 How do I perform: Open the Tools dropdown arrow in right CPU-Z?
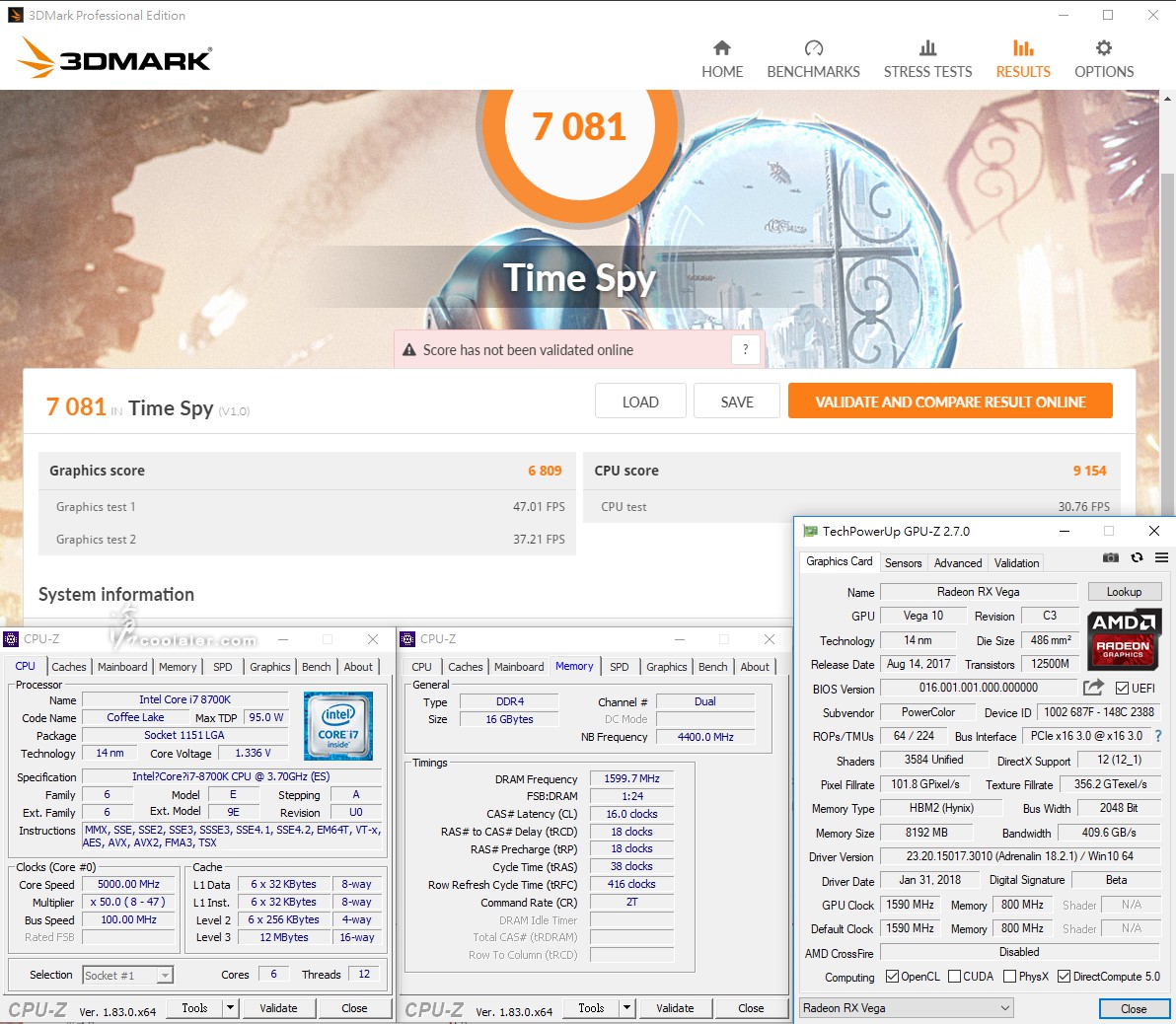(627, 1007)
